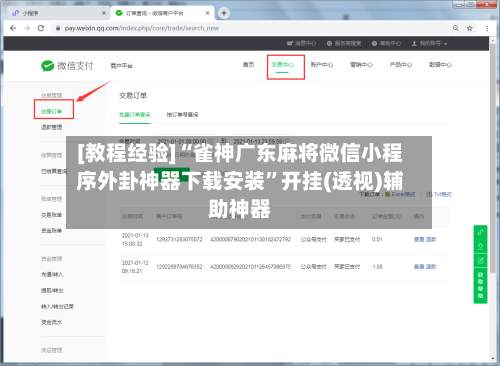500x366 pixels.
Task: Click the 交易订单 page heading
Action: point(133,96)
